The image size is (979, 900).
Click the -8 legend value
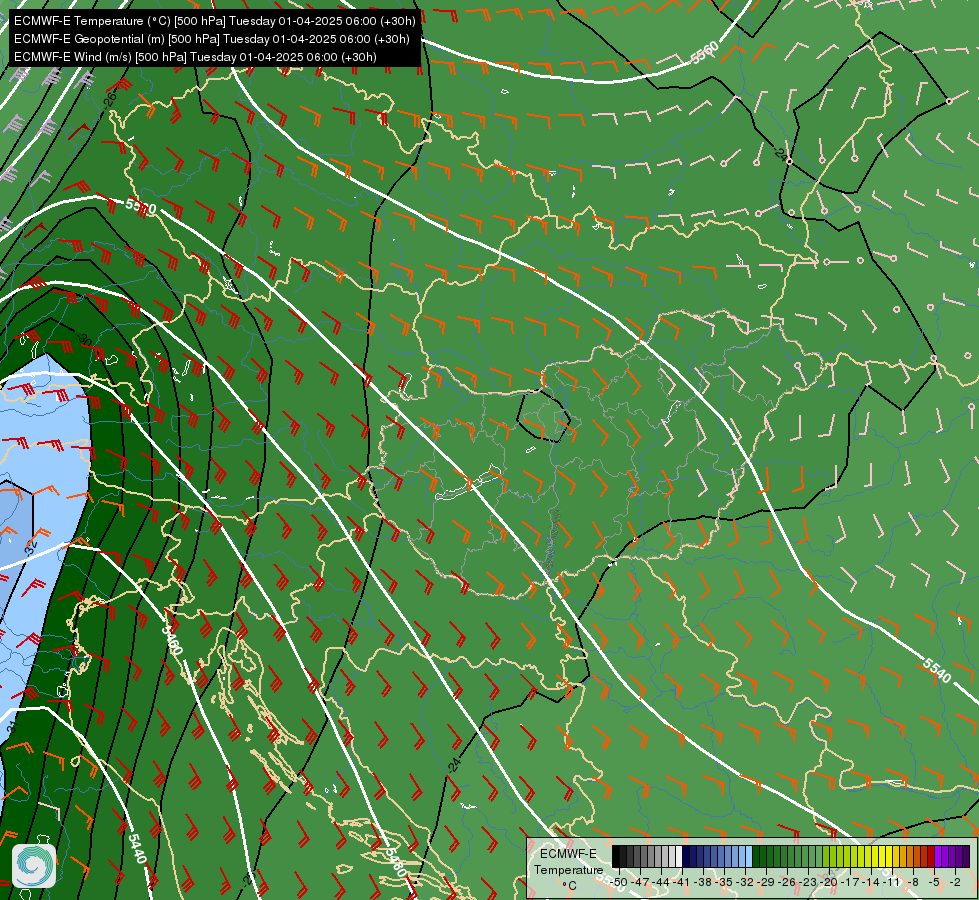coord(913,882)
